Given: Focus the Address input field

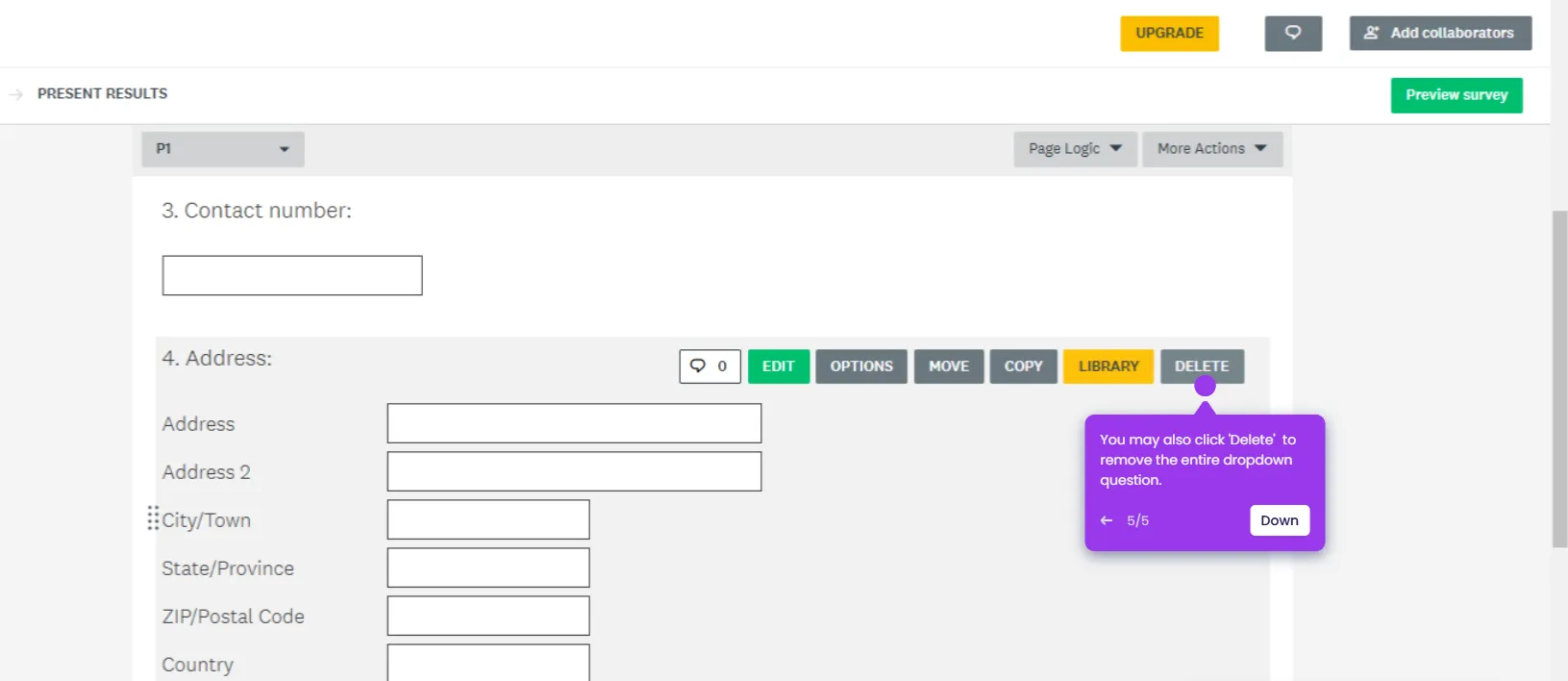Looking at the screenshot, I should 574,423.
